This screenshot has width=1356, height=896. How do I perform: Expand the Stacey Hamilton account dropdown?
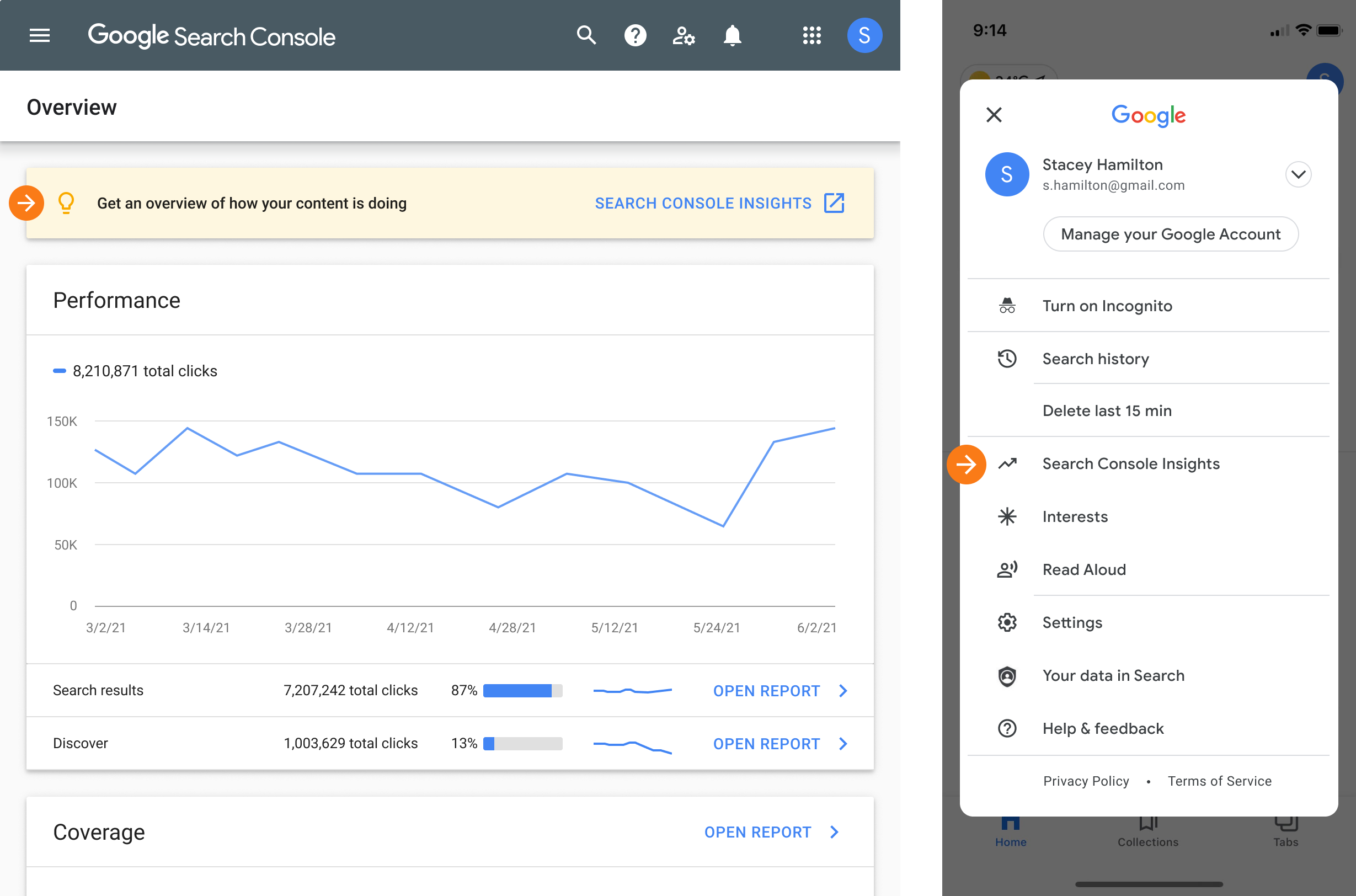coord(1297,173)
